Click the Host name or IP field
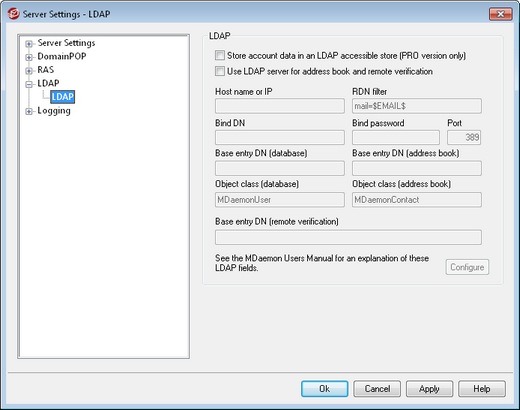The height and width of the screenshot is (410, 520). pos(280,106)
